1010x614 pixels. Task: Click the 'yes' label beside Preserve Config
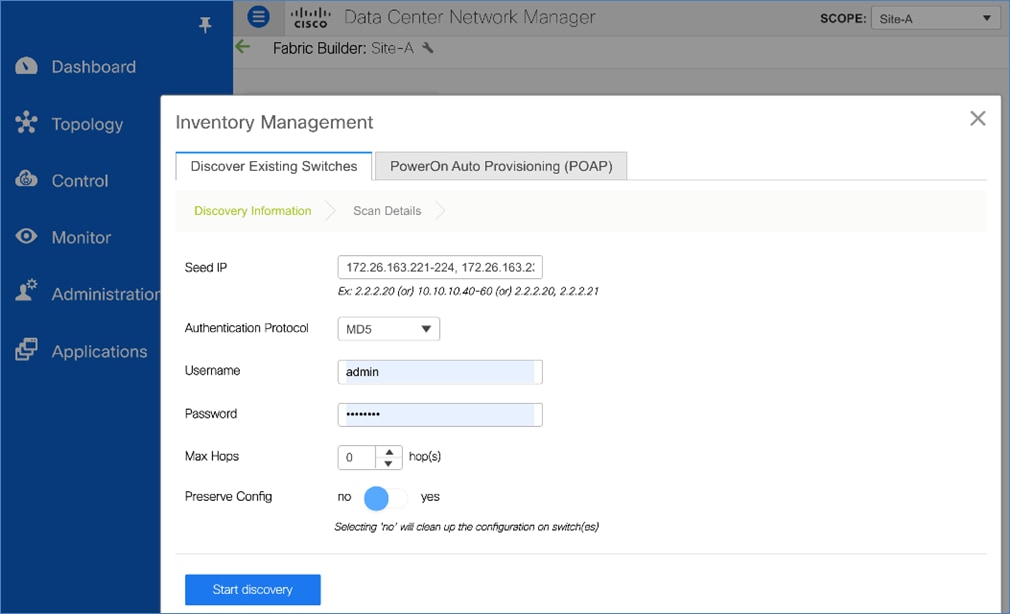tap(430, 497)
